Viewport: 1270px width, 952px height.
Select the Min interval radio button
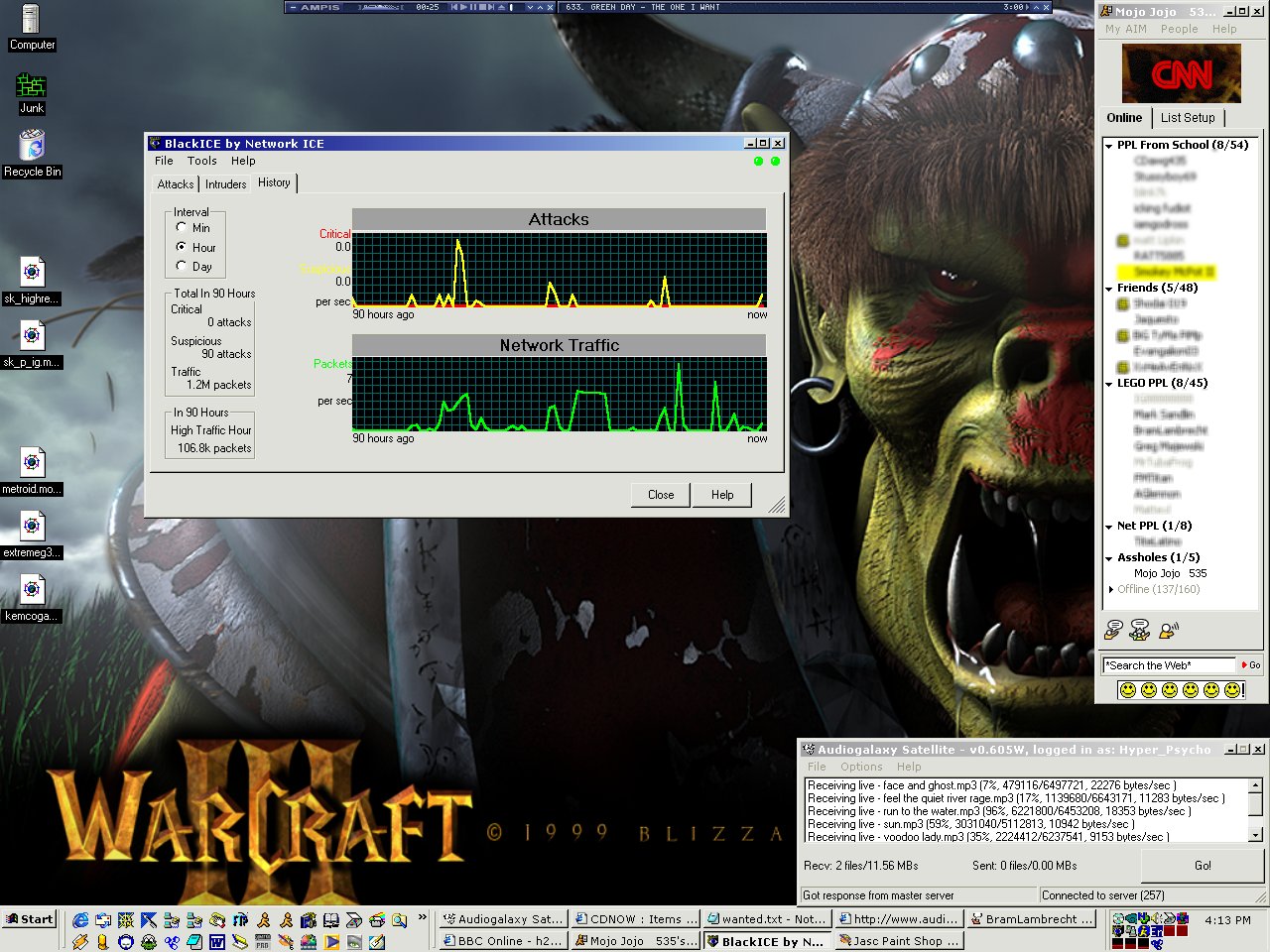[182, 227]
